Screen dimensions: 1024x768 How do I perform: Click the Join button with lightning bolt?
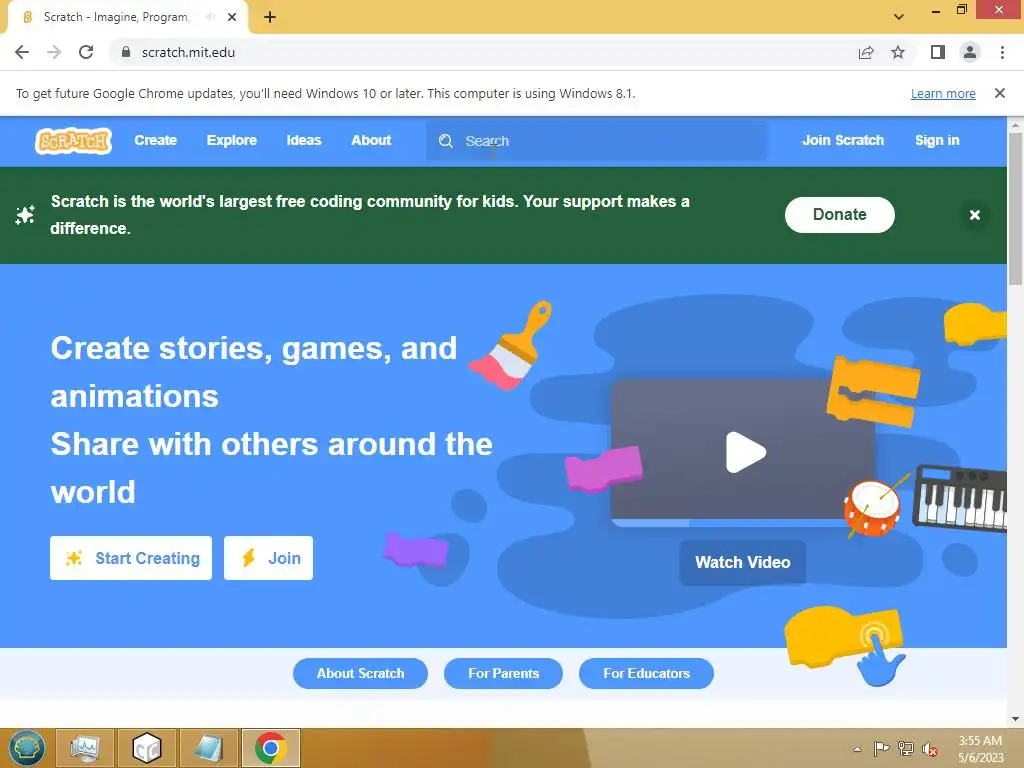(268, 558)
